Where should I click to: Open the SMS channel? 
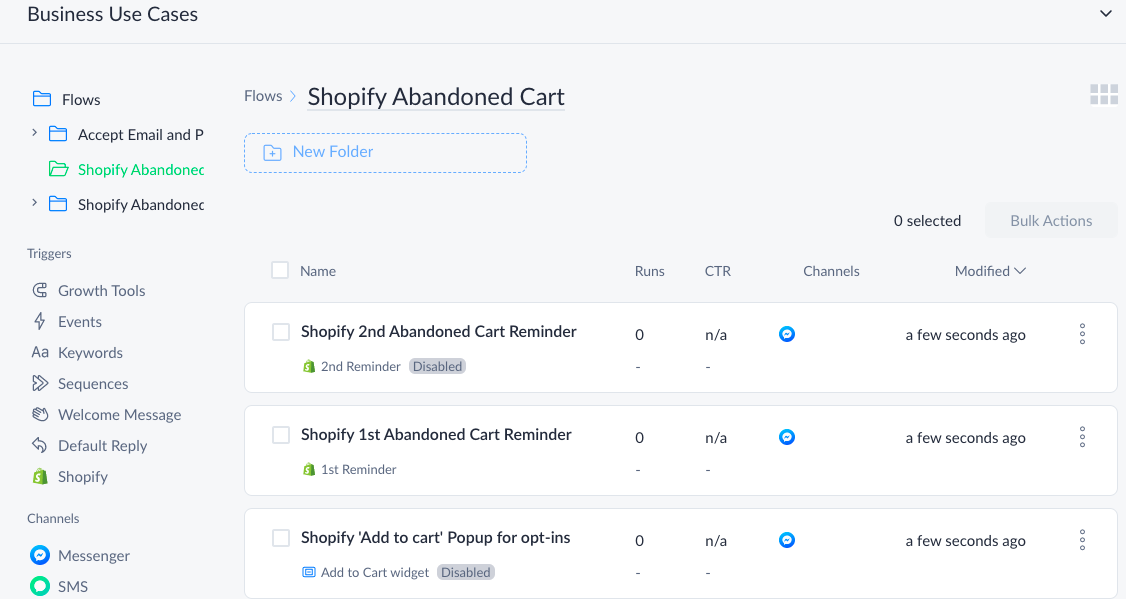[x=59, y=586]
